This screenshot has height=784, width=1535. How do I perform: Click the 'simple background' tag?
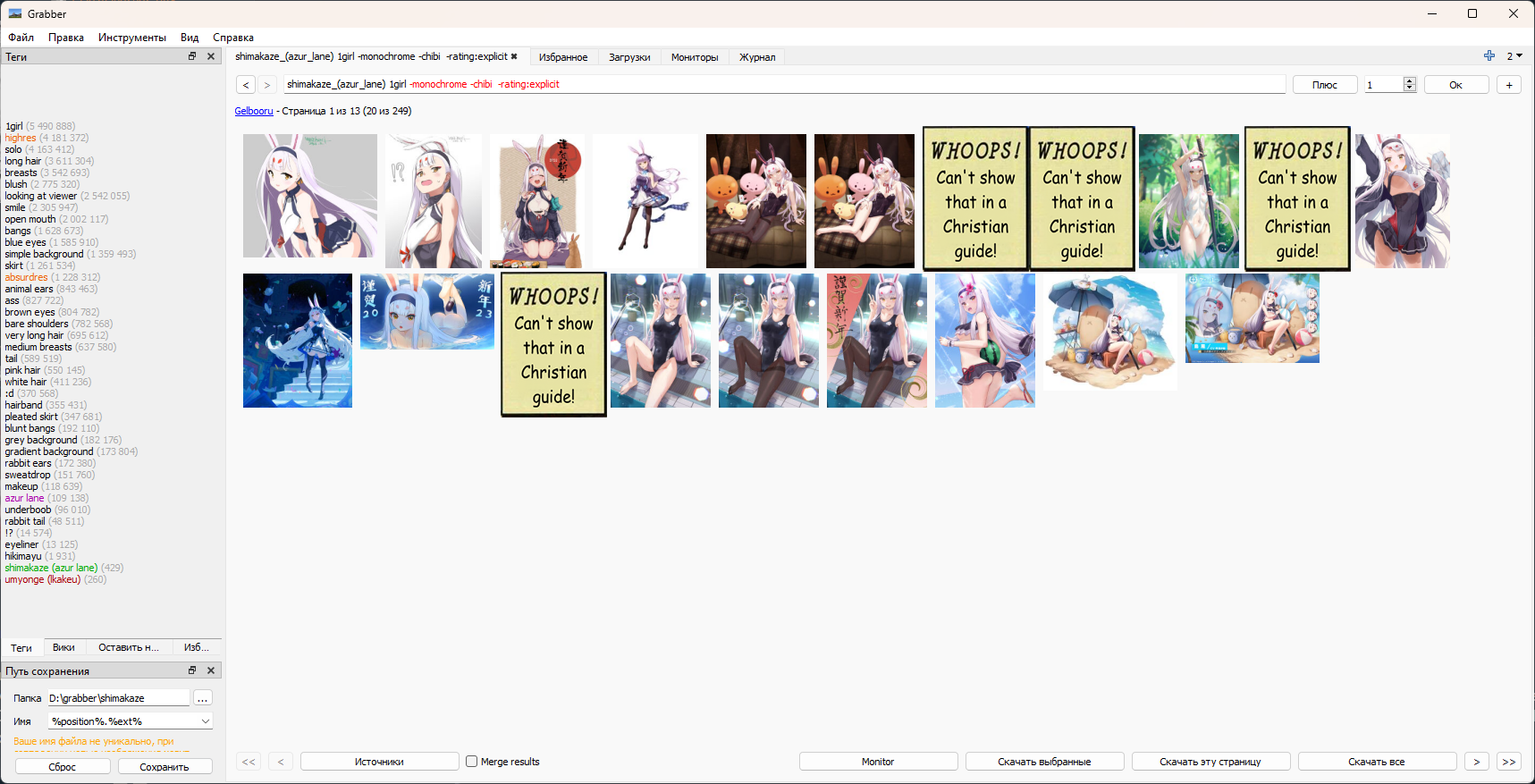[44, 254]
